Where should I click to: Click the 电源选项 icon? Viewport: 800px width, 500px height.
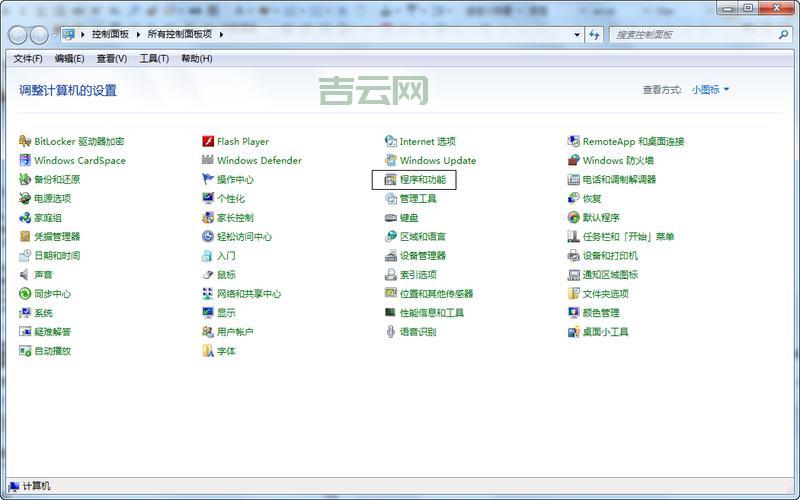tap(24, 198)
